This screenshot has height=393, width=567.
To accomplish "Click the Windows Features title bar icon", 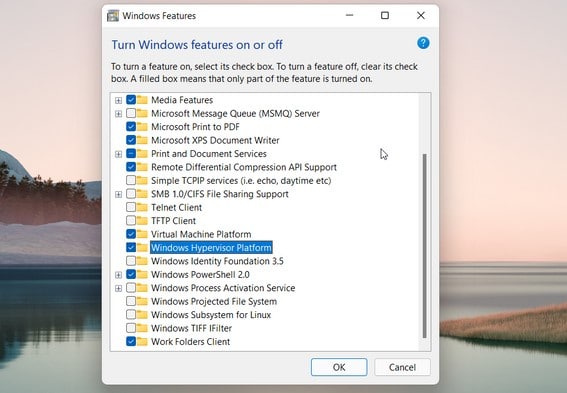I will coord(113,16).
